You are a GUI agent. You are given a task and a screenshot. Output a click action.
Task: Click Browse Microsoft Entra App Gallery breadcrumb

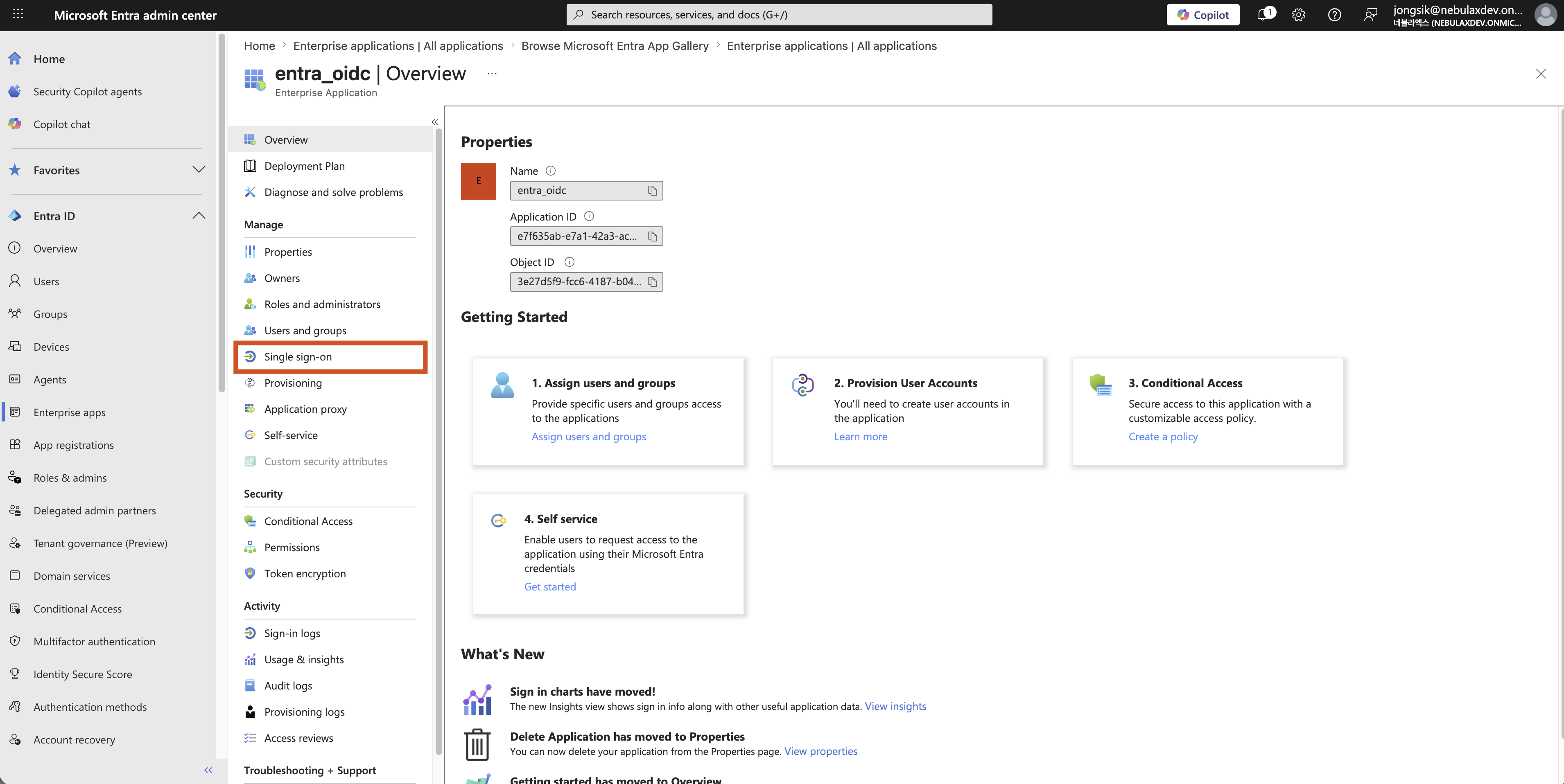[x=615, y=46]
